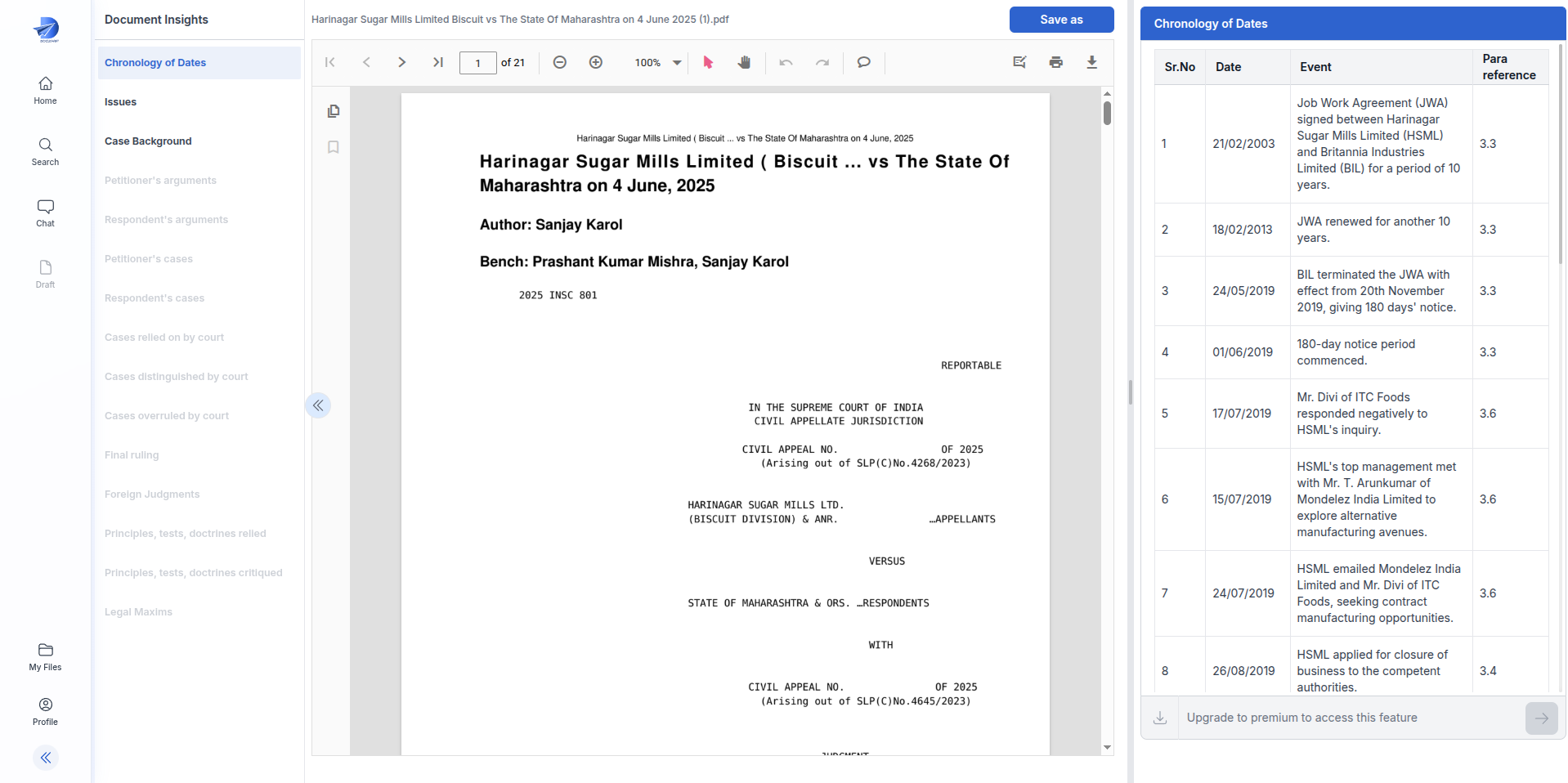This screenshot has width=1568, height=783.
Task: Print the PDF document
Action: click(x=1056, y=62)
